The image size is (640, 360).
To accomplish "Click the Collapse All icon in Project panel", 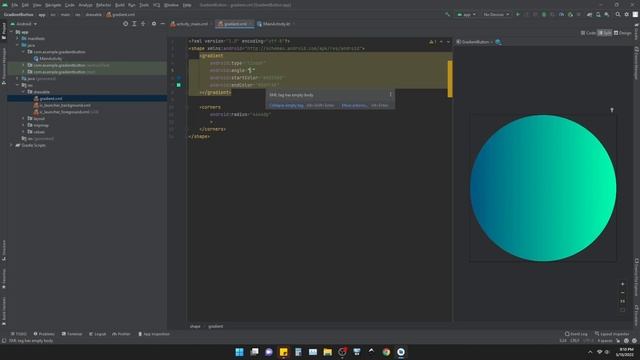I will [143, 24].
